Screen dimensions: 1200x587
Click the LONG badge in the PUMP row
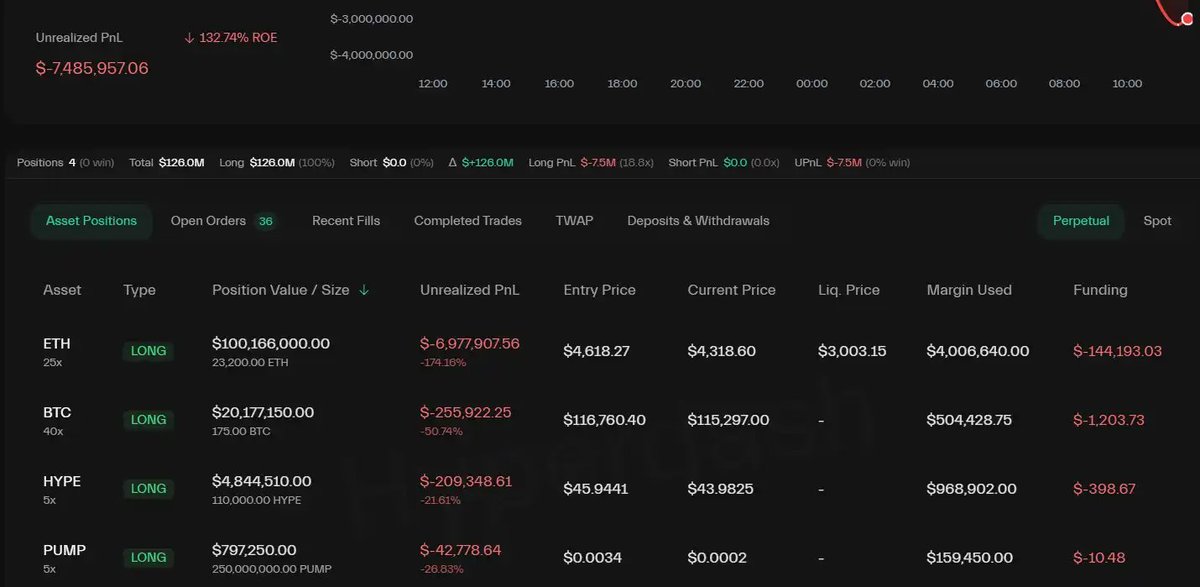[x=148, y=558]
